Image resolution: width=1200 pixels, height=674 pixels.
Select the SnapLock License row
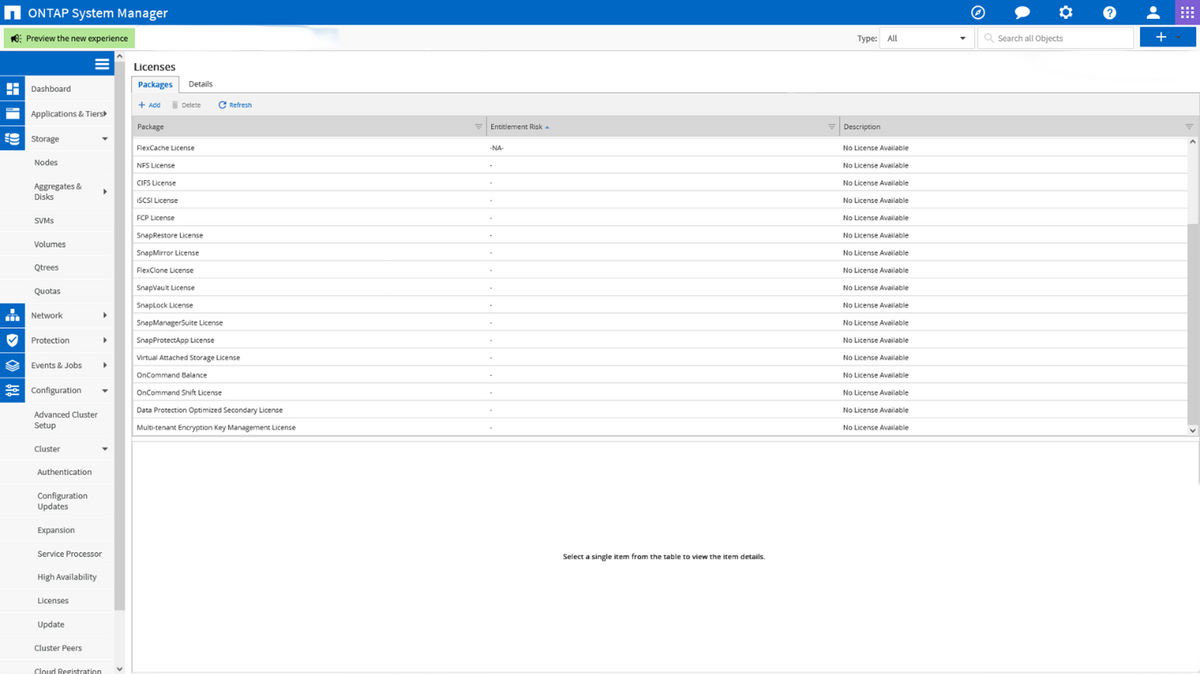point(659,305)
